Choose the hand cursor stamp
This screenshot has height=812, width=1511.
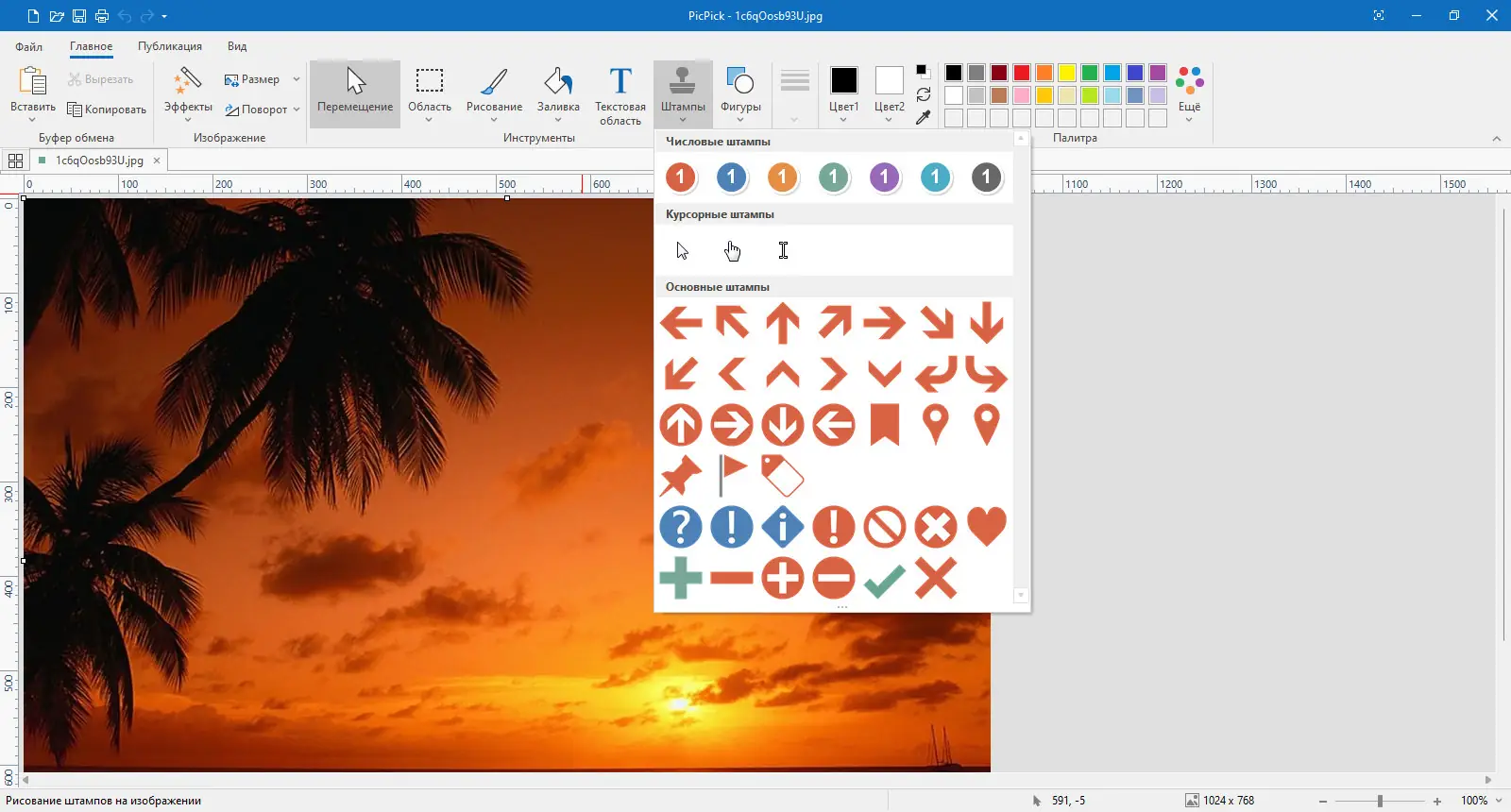pos(733,250)
